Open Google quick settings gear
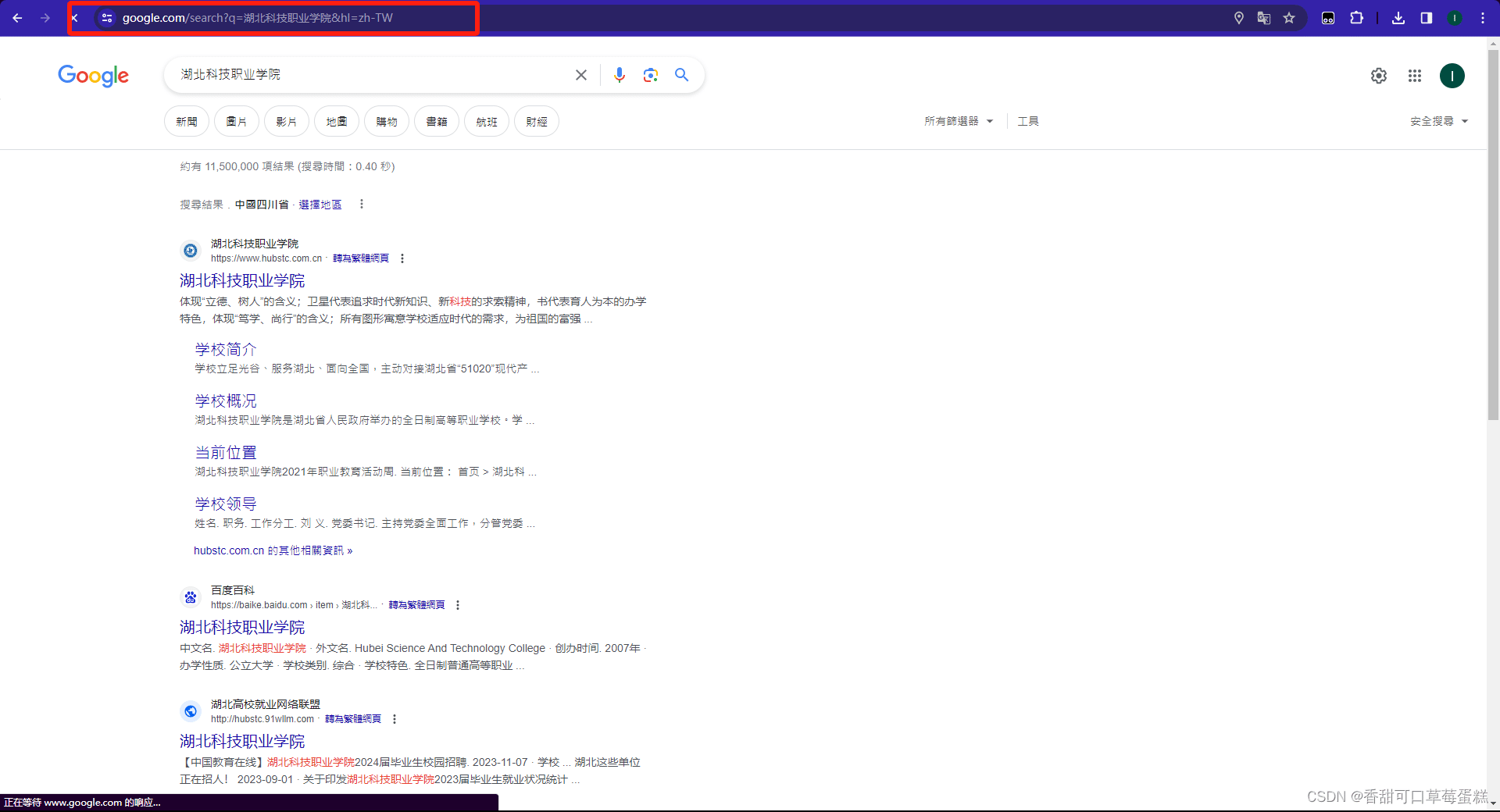This screenshot has height=812, width=1500. (1379, 76)
